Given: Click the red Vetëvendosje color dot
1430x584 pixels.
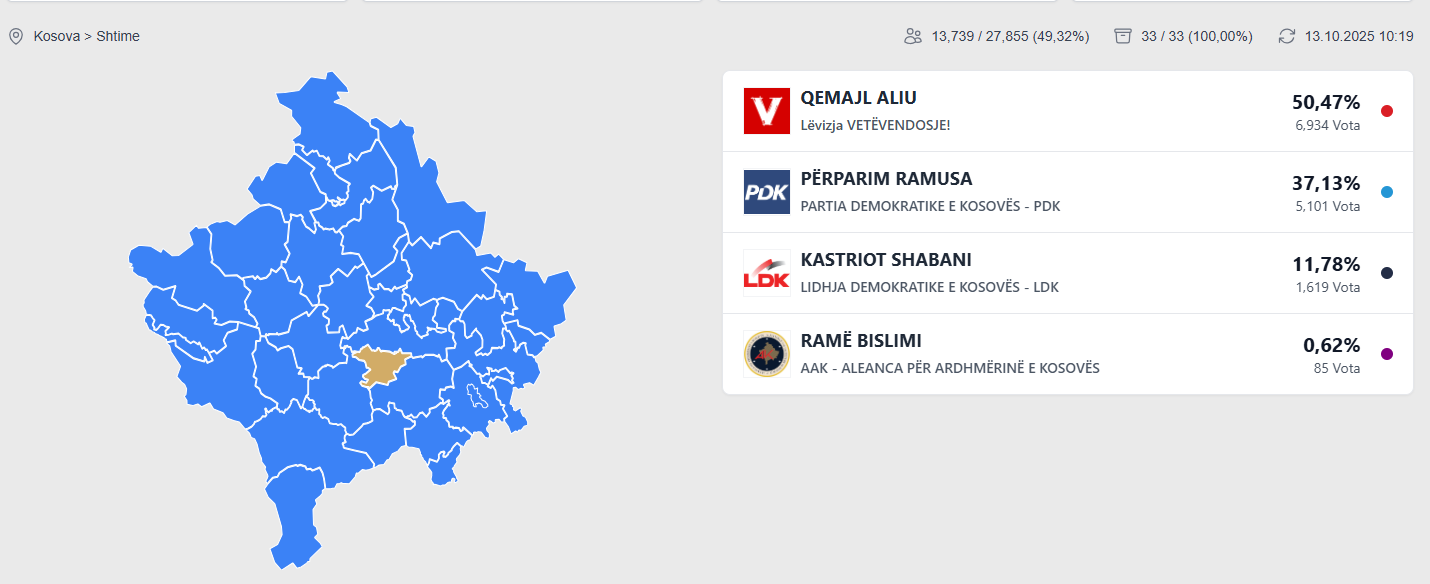Looking at the screenshot, I should [x=1386, y=111].
